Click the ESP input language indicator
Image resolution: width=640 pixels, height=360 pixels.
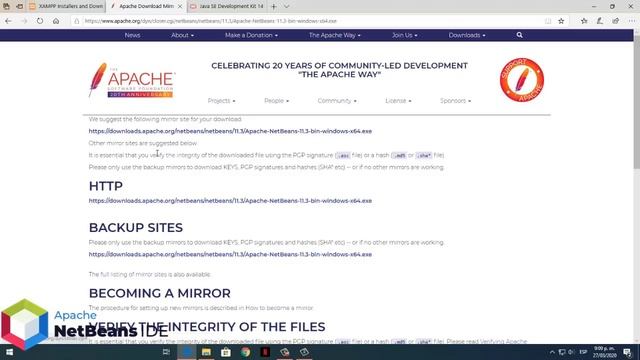click(583, 352)
